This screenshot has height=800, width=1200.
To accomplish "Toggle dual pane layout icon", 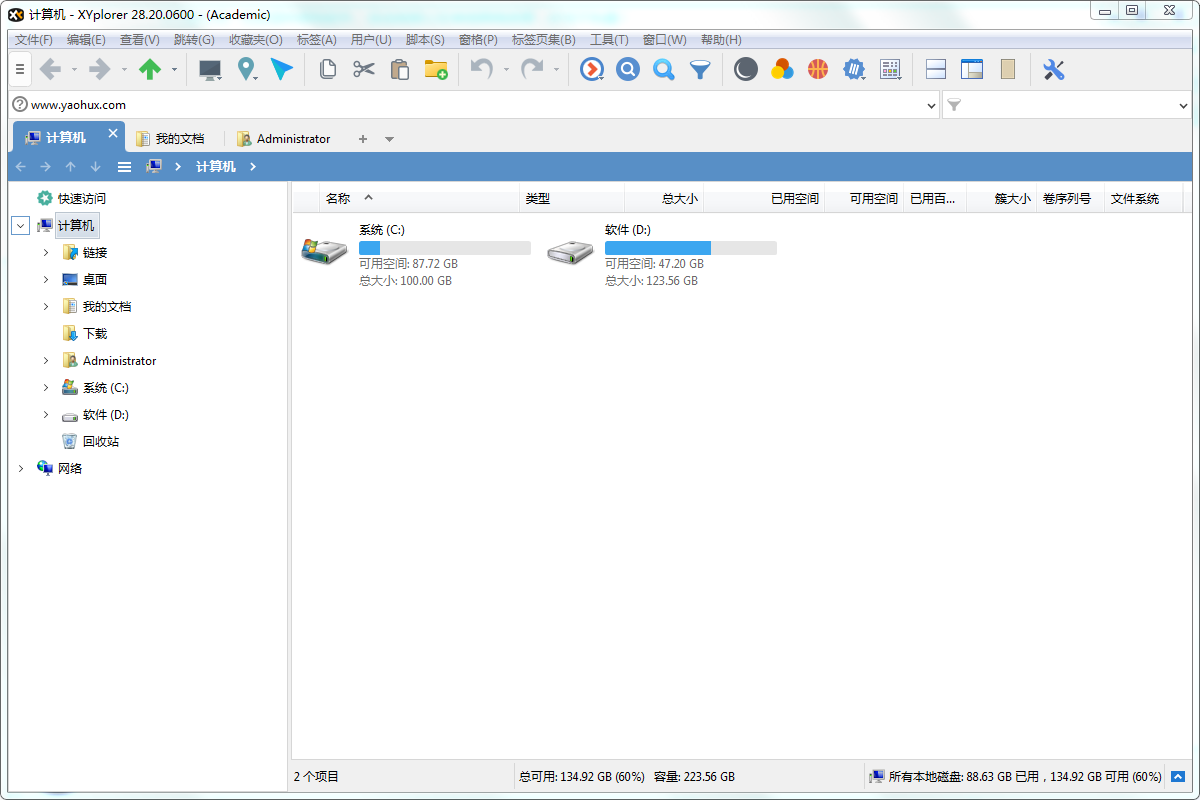I will (936, 69).
